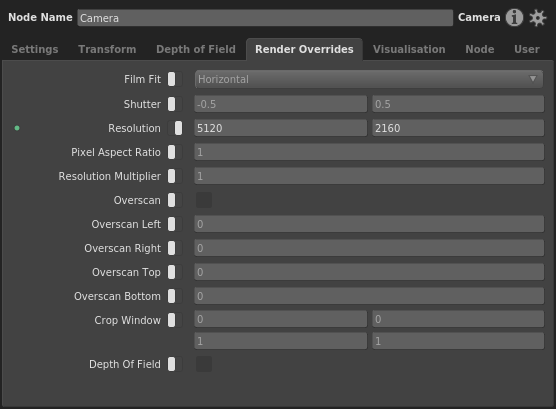Click the Overscan Bottom label
This screenshot has height=409, width=556.
pos(117,296)
